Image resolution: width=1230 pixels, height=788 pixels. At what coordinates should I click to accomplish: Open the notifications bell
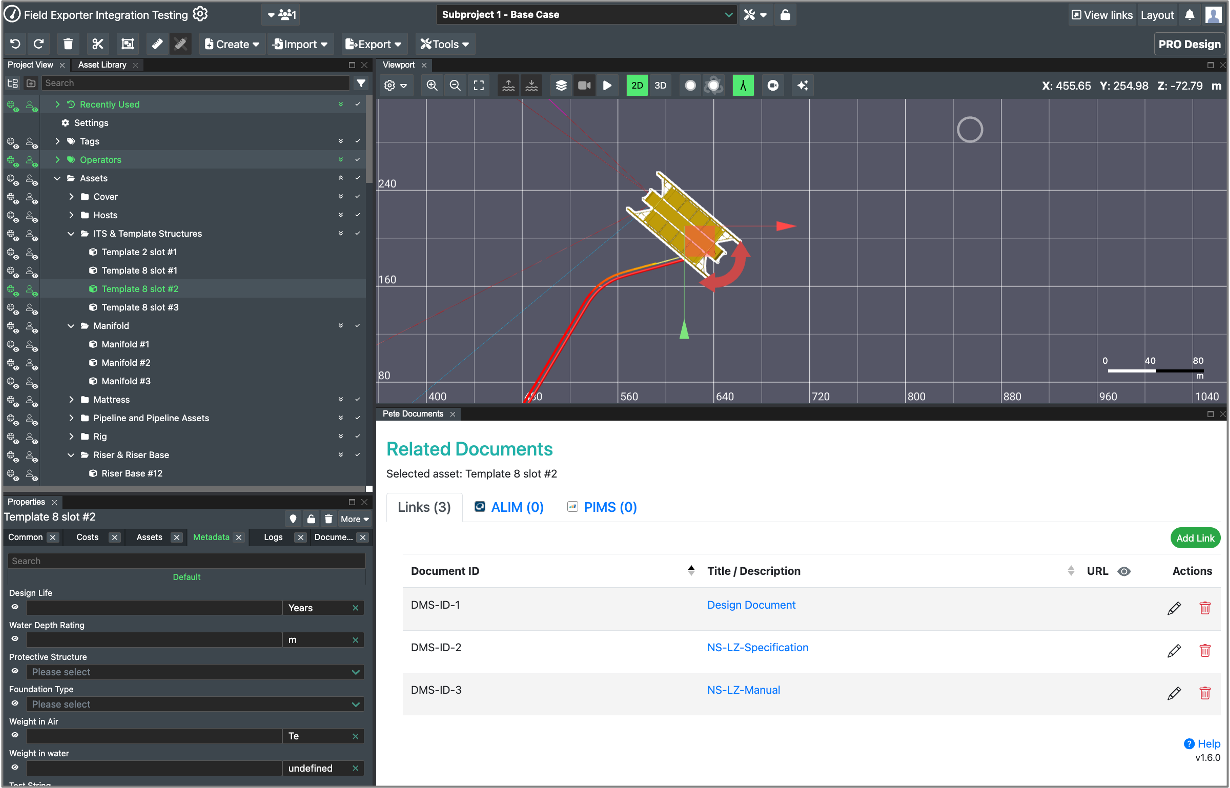tap(1190, 15)
